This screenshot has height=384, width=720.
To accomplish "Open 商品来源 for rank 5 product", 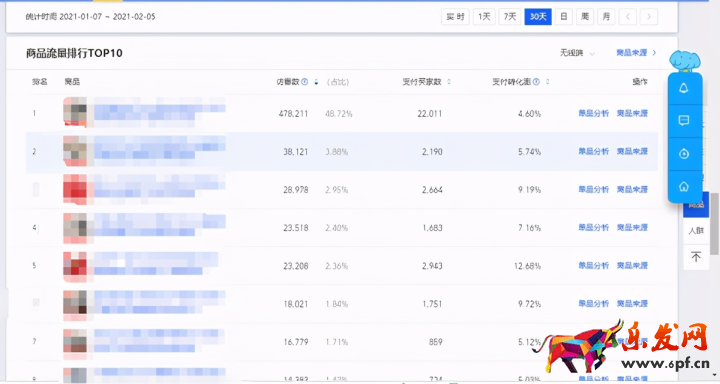I will (632, 265).
